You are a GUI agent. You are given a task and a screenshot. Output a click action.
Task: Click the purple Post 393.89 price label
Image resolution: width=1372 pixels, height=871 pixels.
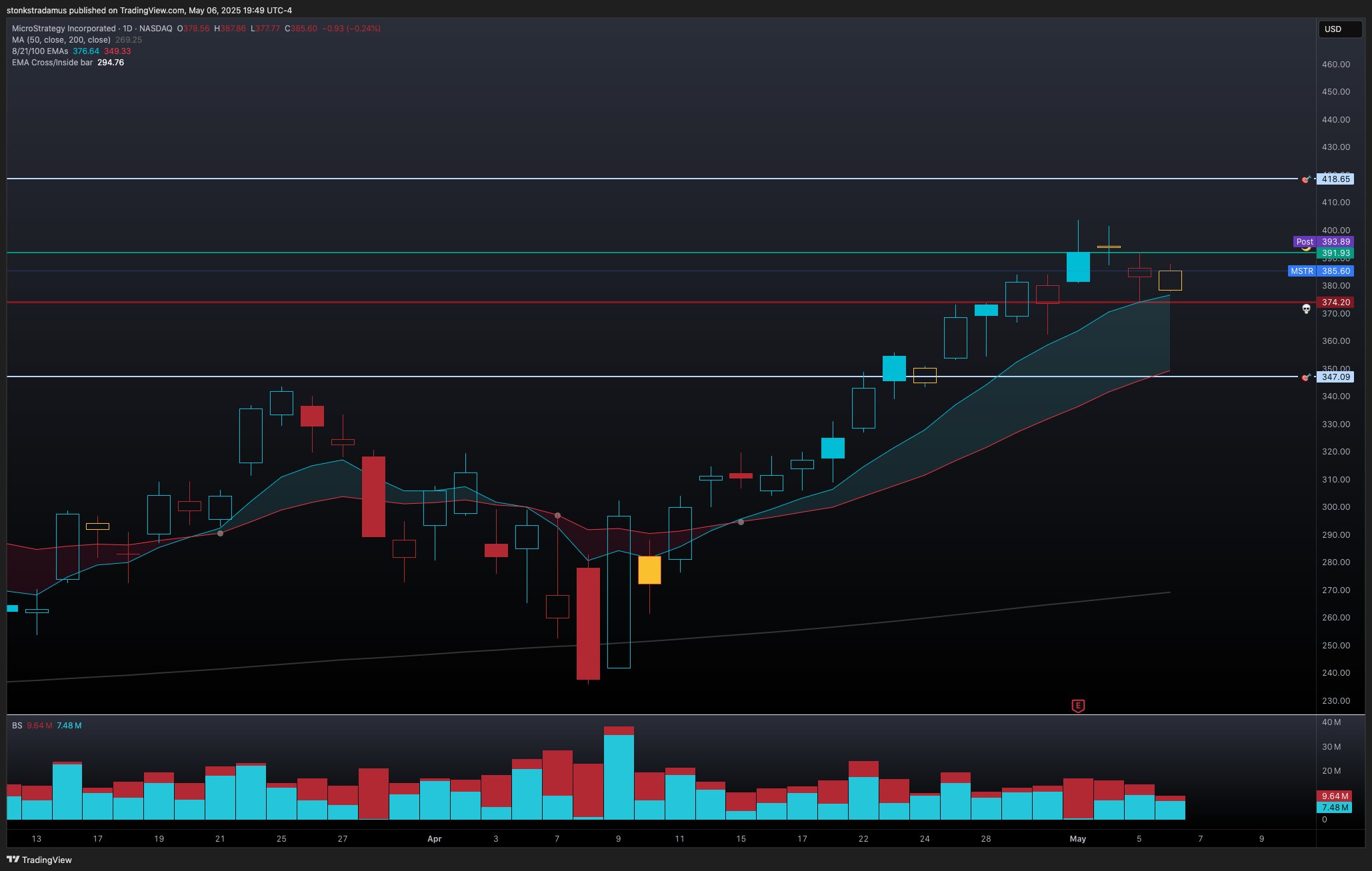coord(1323,242)
